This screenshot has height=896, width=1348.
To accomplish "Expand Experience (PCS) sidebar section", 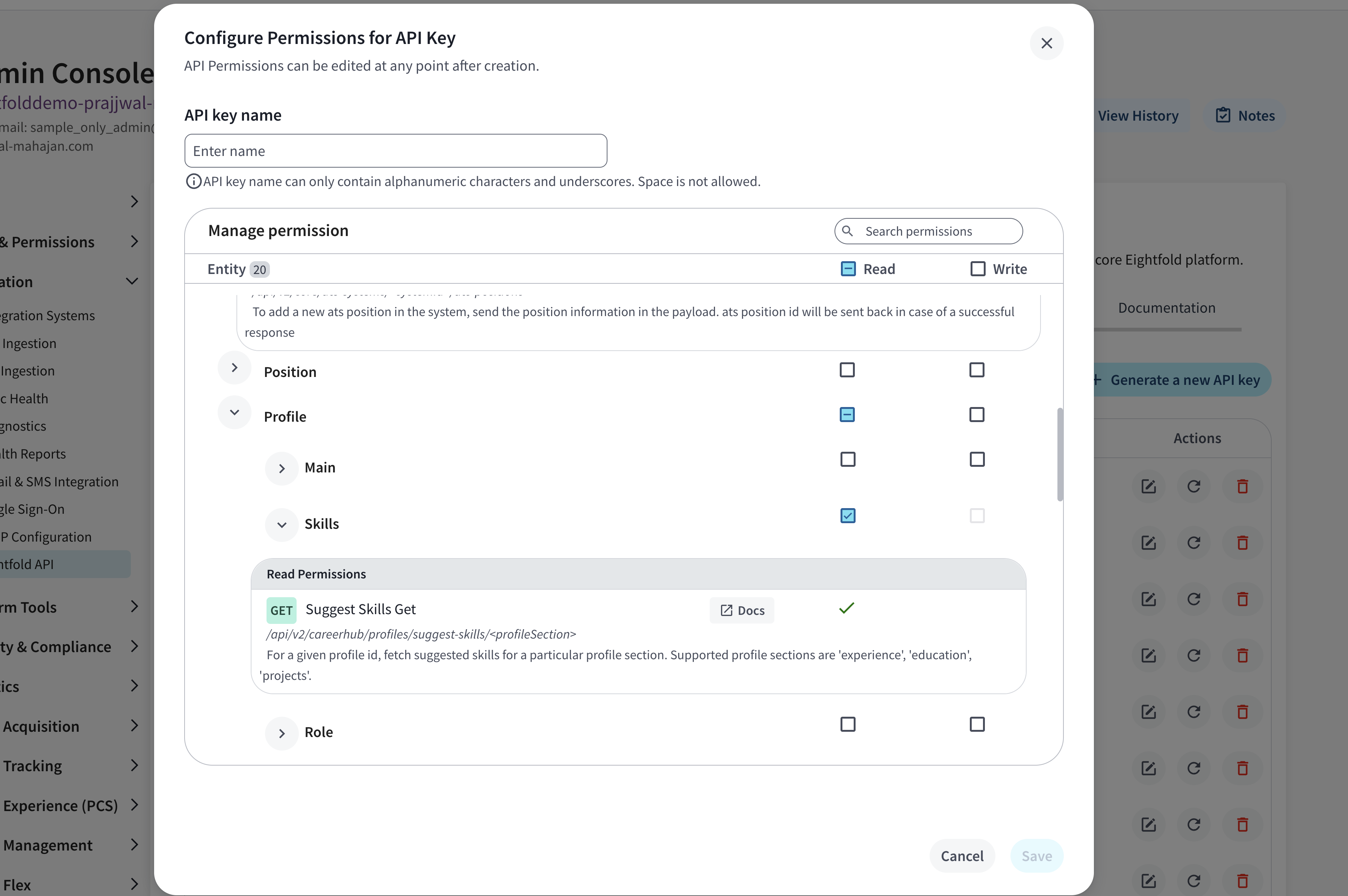I will coord(134,805).
